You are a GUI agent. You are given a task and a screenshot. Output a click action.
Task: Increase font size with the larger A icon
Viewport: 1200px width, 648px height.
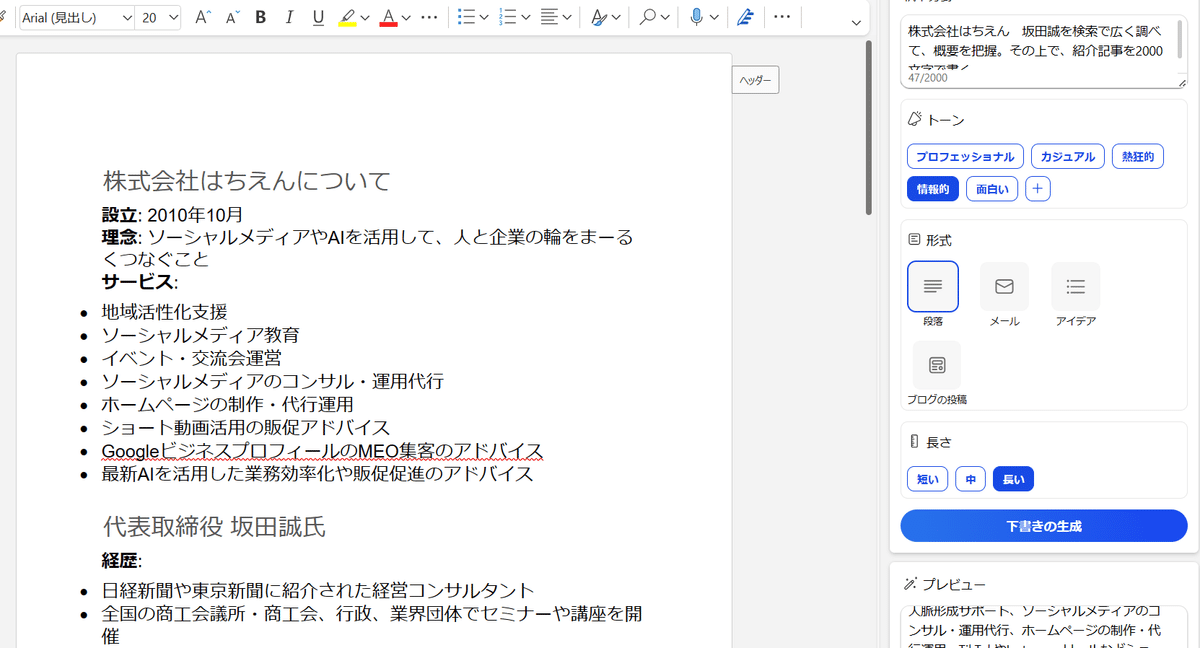pyautogui.click(x=203, y=18)
